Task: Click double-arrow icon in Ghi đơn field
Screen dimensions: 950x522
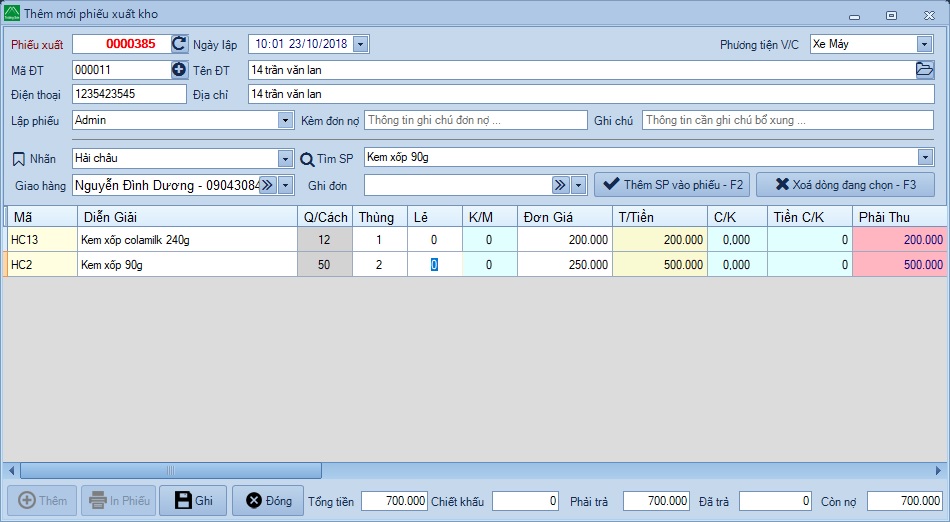Action: (560, 185)
